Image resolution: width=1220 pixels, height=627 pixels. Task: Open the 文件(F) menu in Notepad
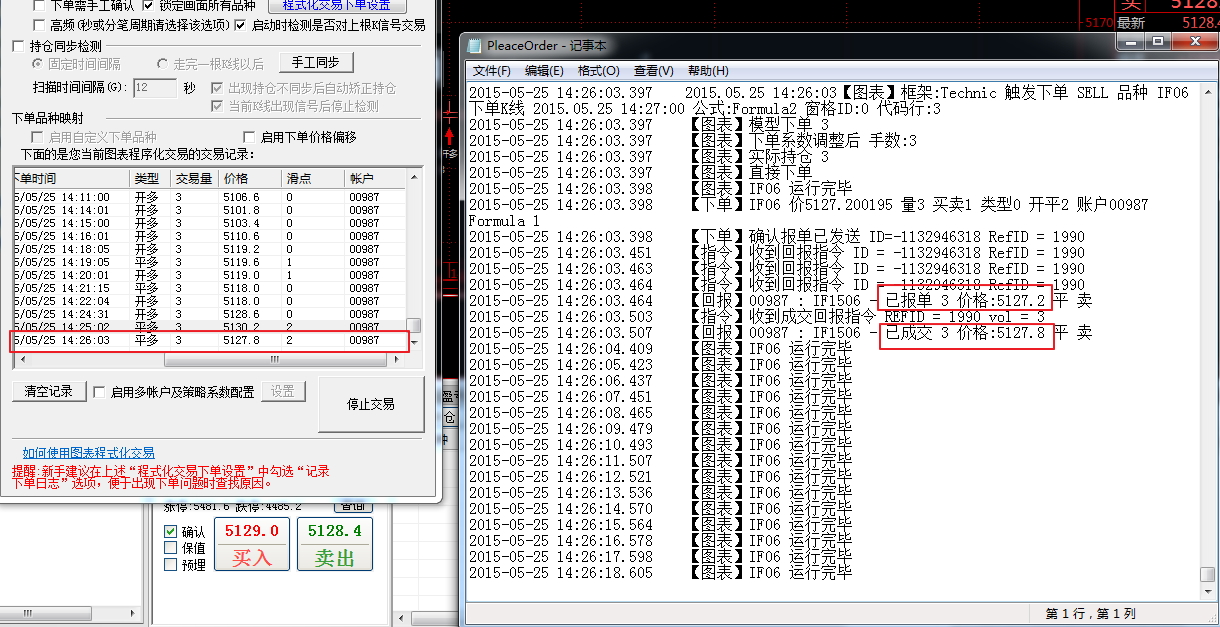click(491, 71)
